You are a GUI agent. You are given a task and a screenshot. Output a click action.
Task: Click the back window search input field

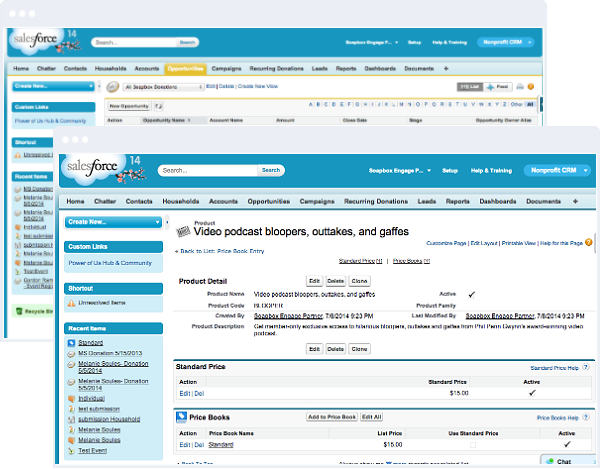tap(134, 42)
